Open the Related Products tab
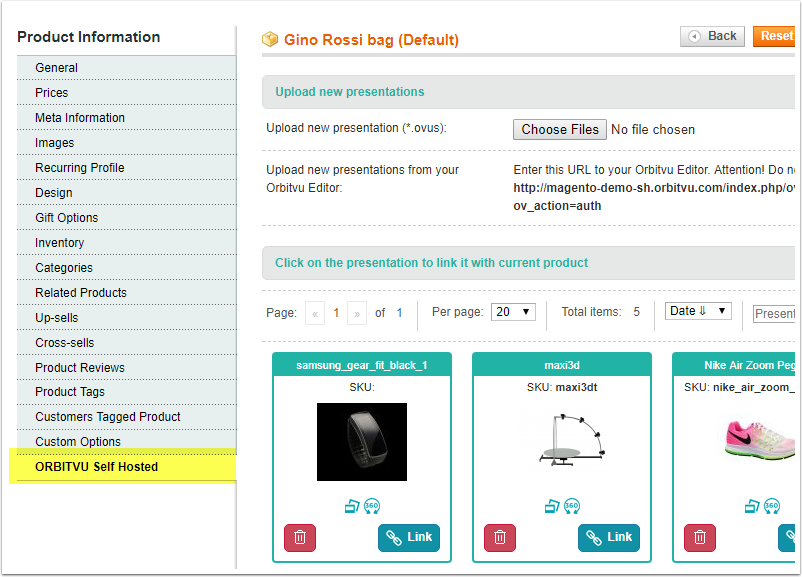 [127, 293]
